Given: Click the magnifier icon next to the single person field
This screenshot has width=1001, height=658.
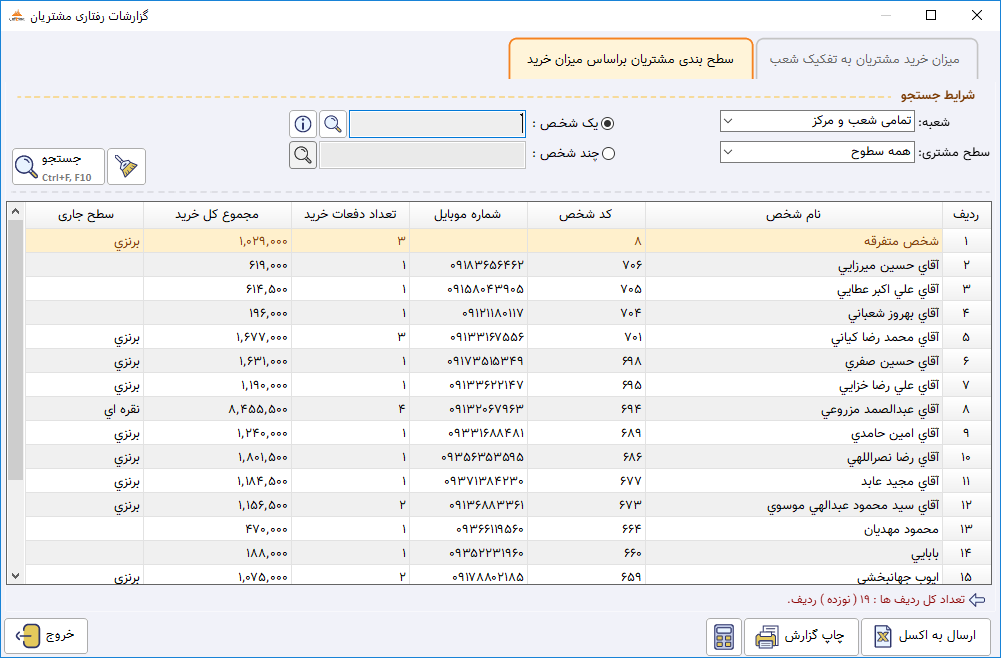Looking at the screenshot, I should click(333, 124).
